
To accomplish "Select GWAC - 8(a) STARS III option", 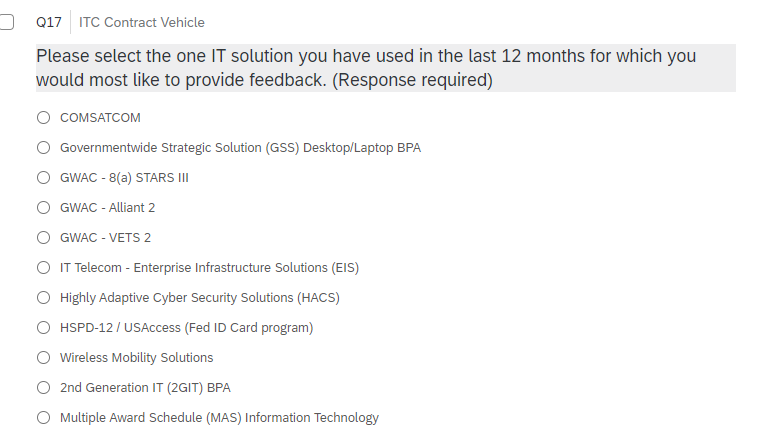I will point(43,177).
